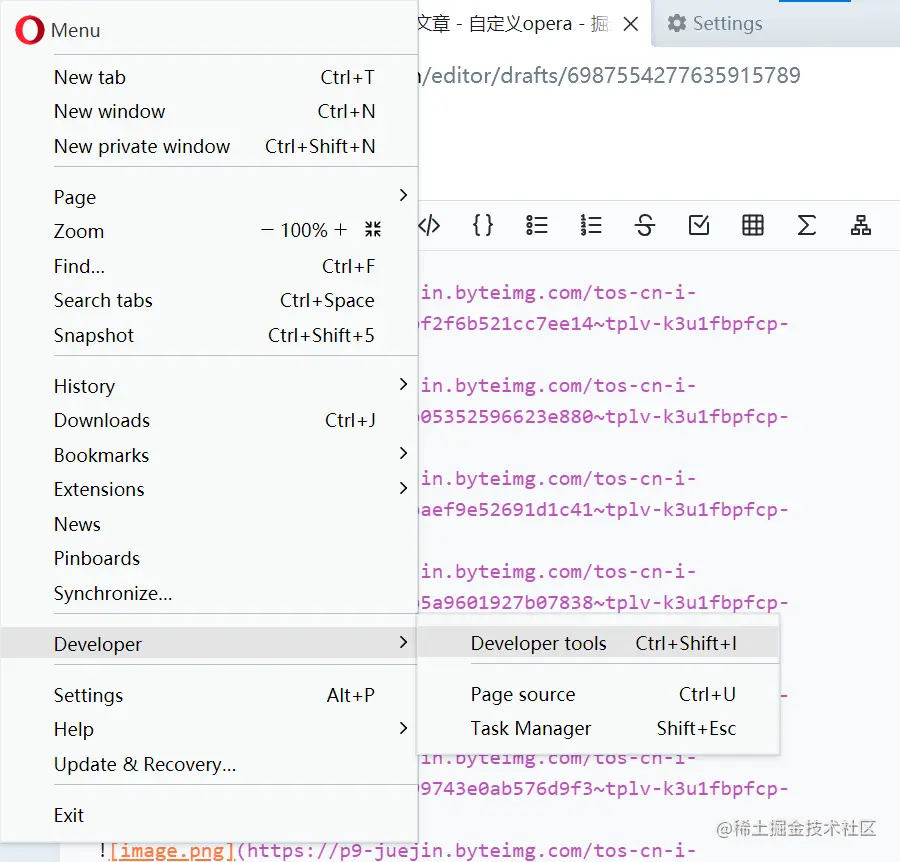
Task: Open Pinboards menu entry
Action: point(210,558)
